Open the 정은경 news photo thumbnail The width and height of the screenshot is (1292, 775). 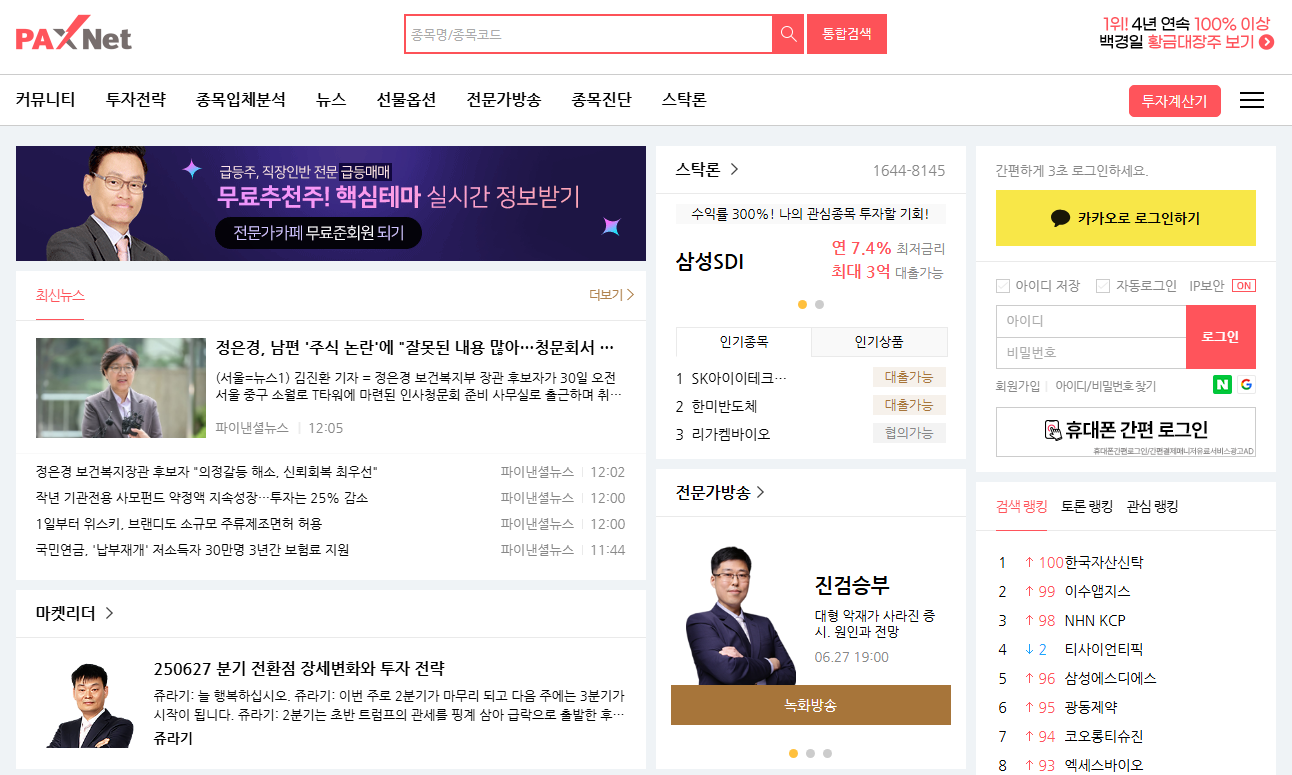(x=121, y=388)
